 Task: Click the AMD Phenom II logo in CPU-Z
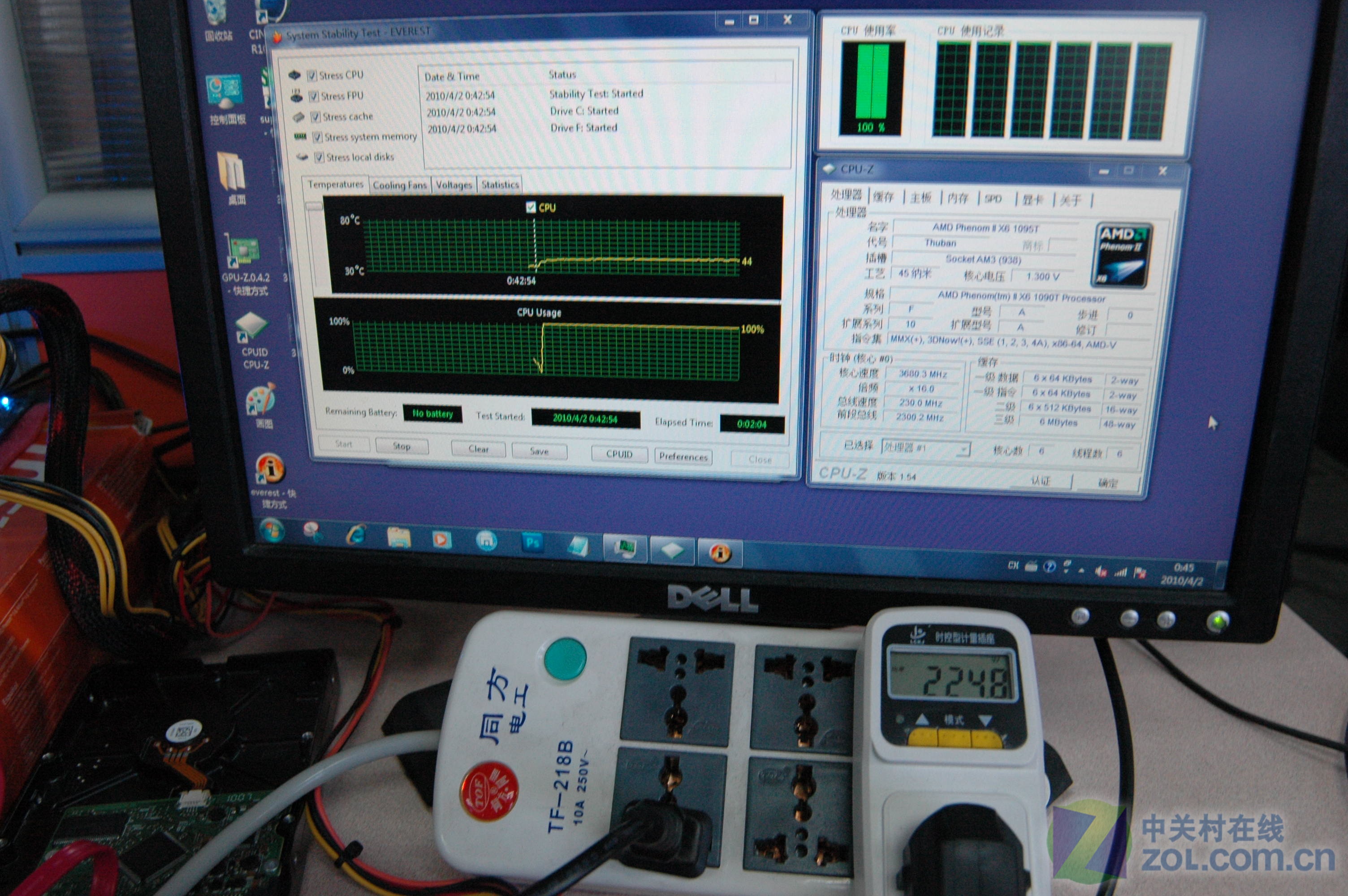click(x=1122, y=255)
